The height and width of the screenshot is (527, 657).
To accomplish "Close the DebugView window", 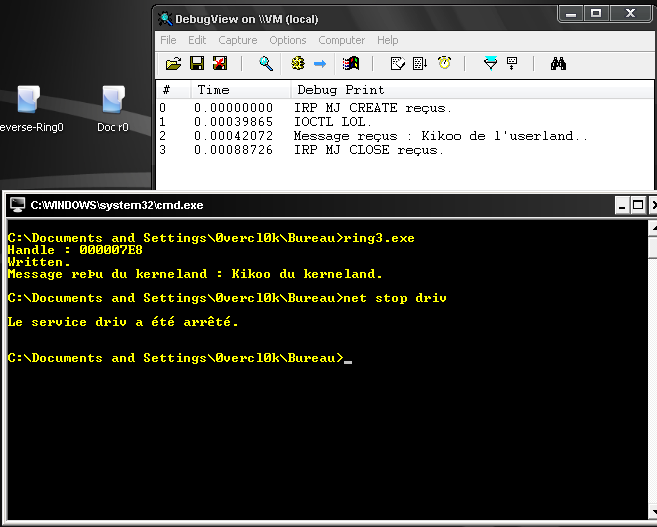I will coord(631,14).
